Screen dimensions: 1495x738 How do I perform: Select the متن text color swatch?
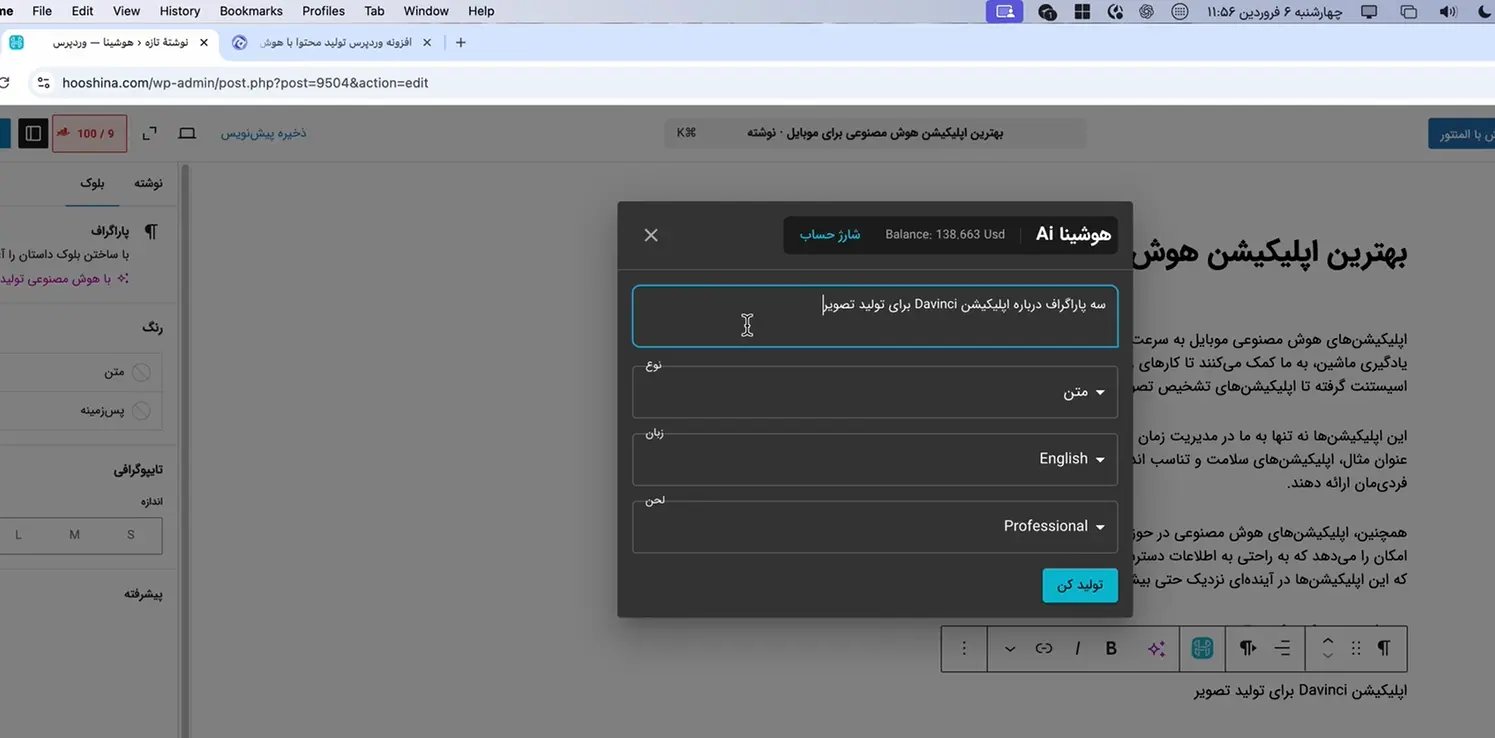coord(141,372)
